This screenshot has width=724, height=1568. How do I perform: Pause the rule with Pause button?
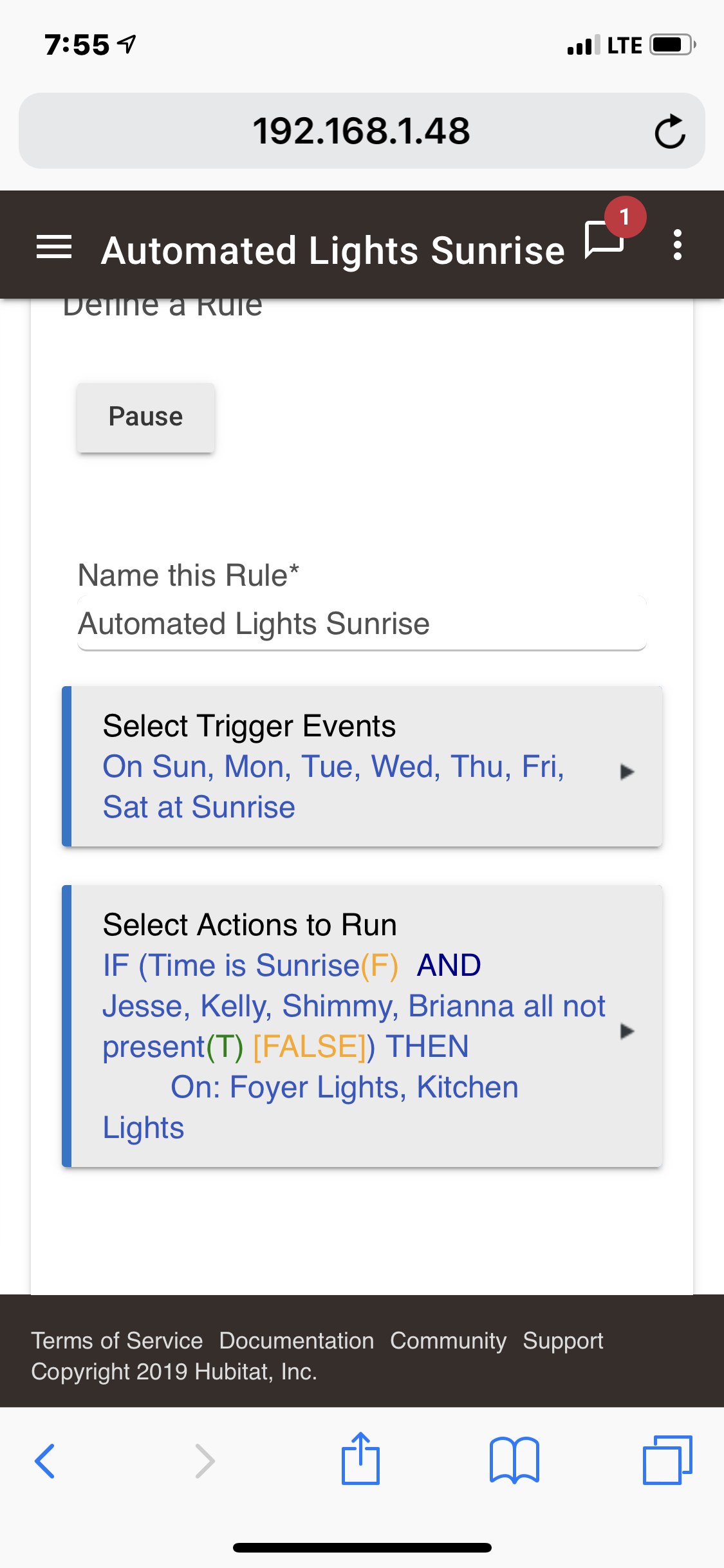(145, 417)
